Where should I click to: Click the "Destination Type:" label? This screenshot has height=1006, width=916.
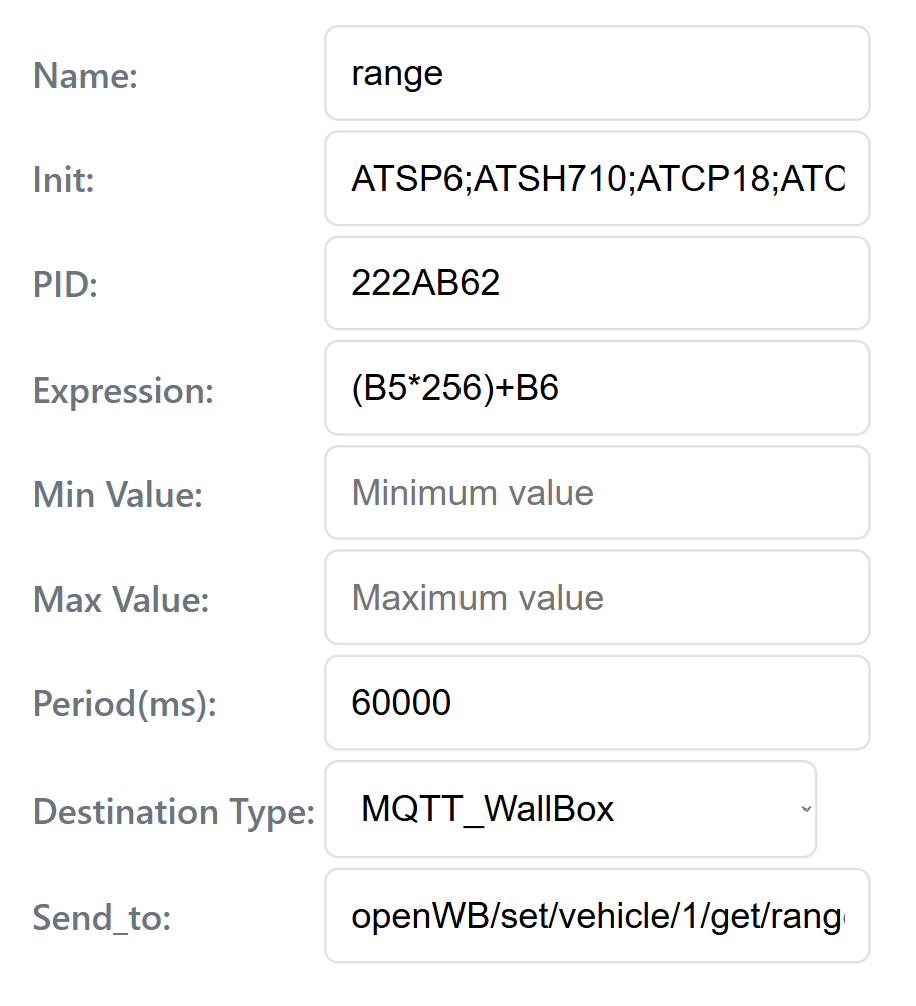click(x=174, y=811)
